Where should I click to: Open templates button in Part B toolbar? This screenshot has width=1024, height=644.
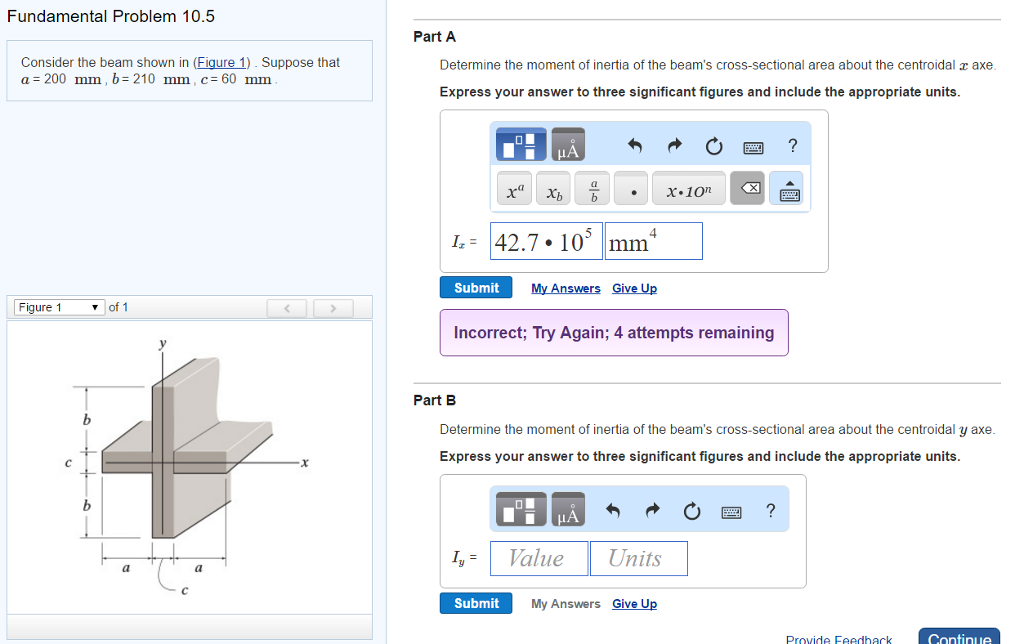[x=520, y=509]
